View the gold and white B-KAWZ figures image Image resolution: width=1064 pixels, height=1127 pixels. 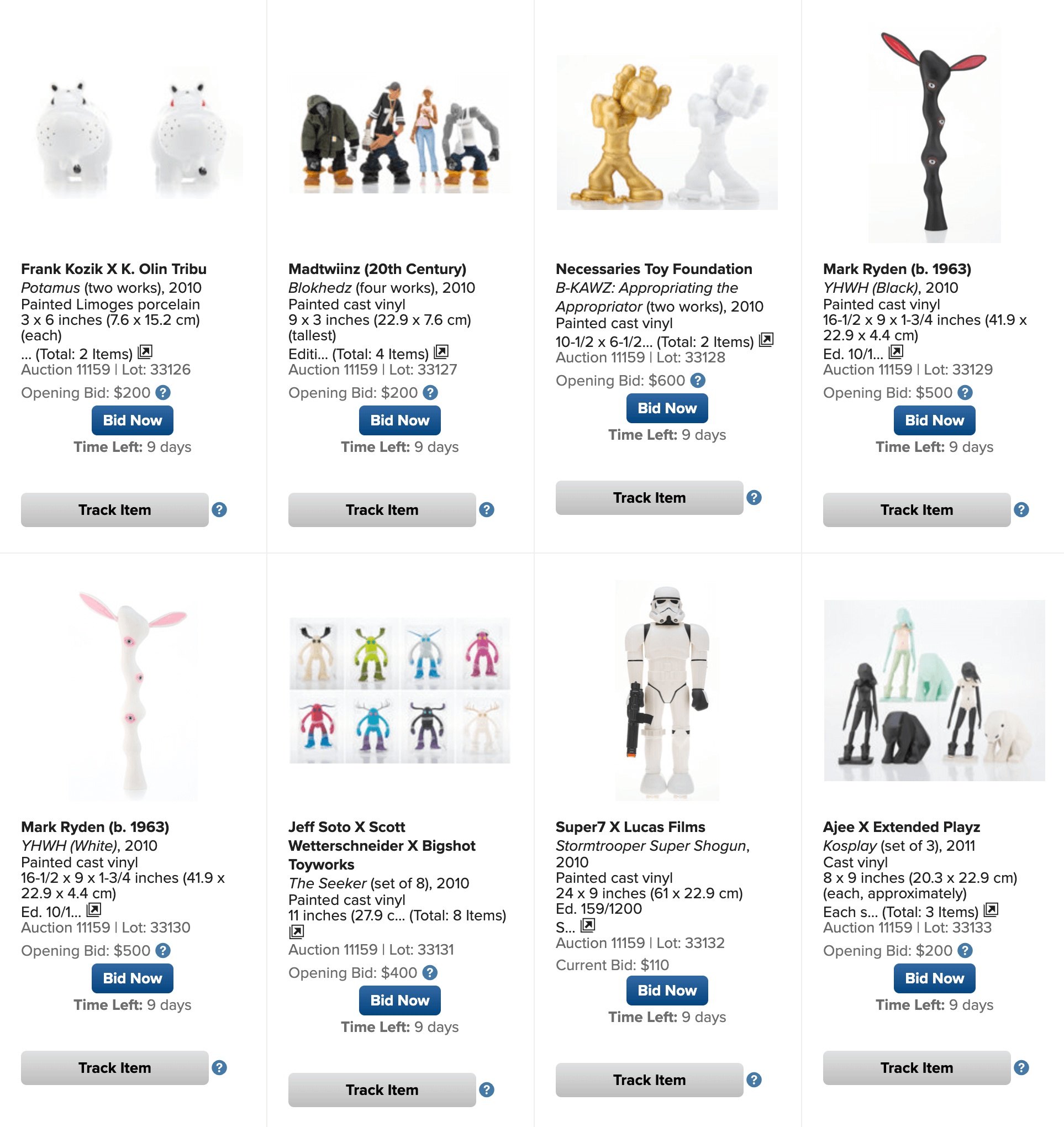pos(667,133)
